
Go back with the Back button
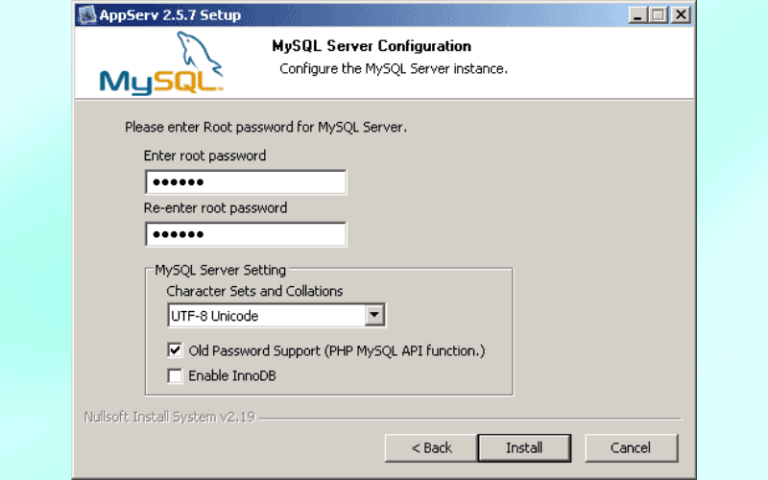[x=431, y=447]
